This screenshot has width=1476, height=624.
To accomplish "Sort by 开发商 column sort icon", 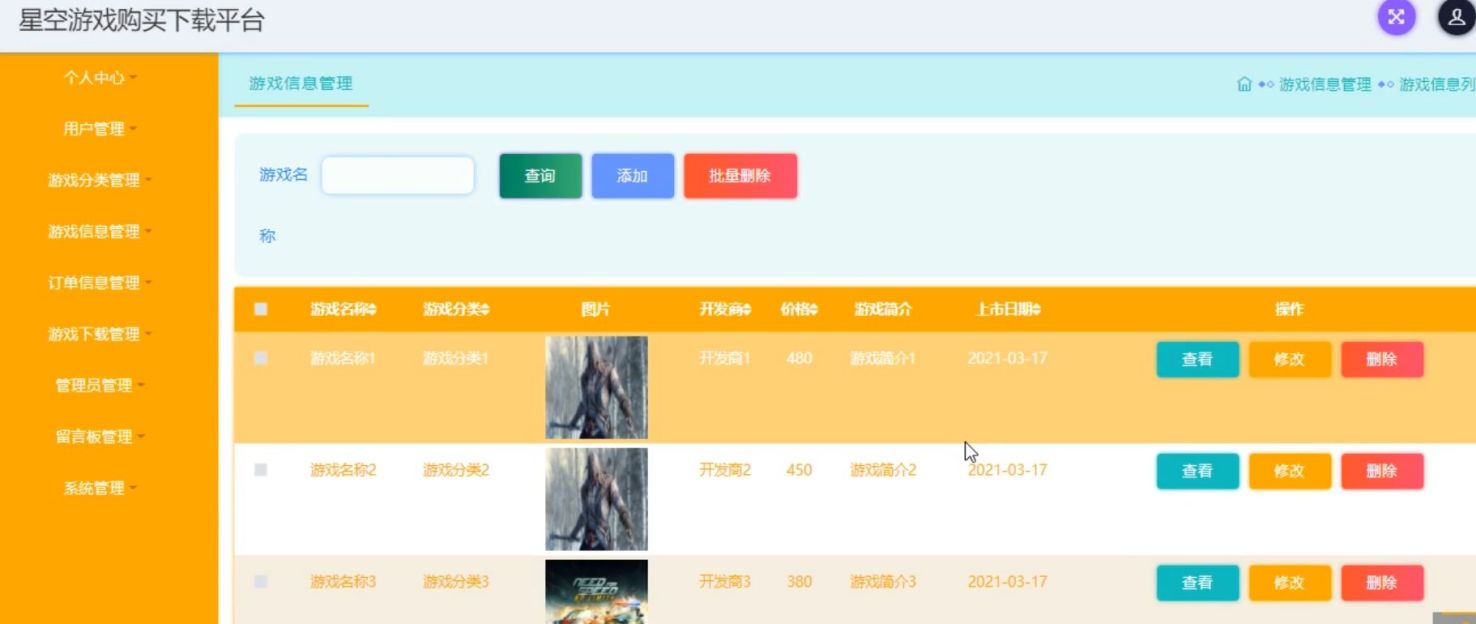I will click(746, 310).
